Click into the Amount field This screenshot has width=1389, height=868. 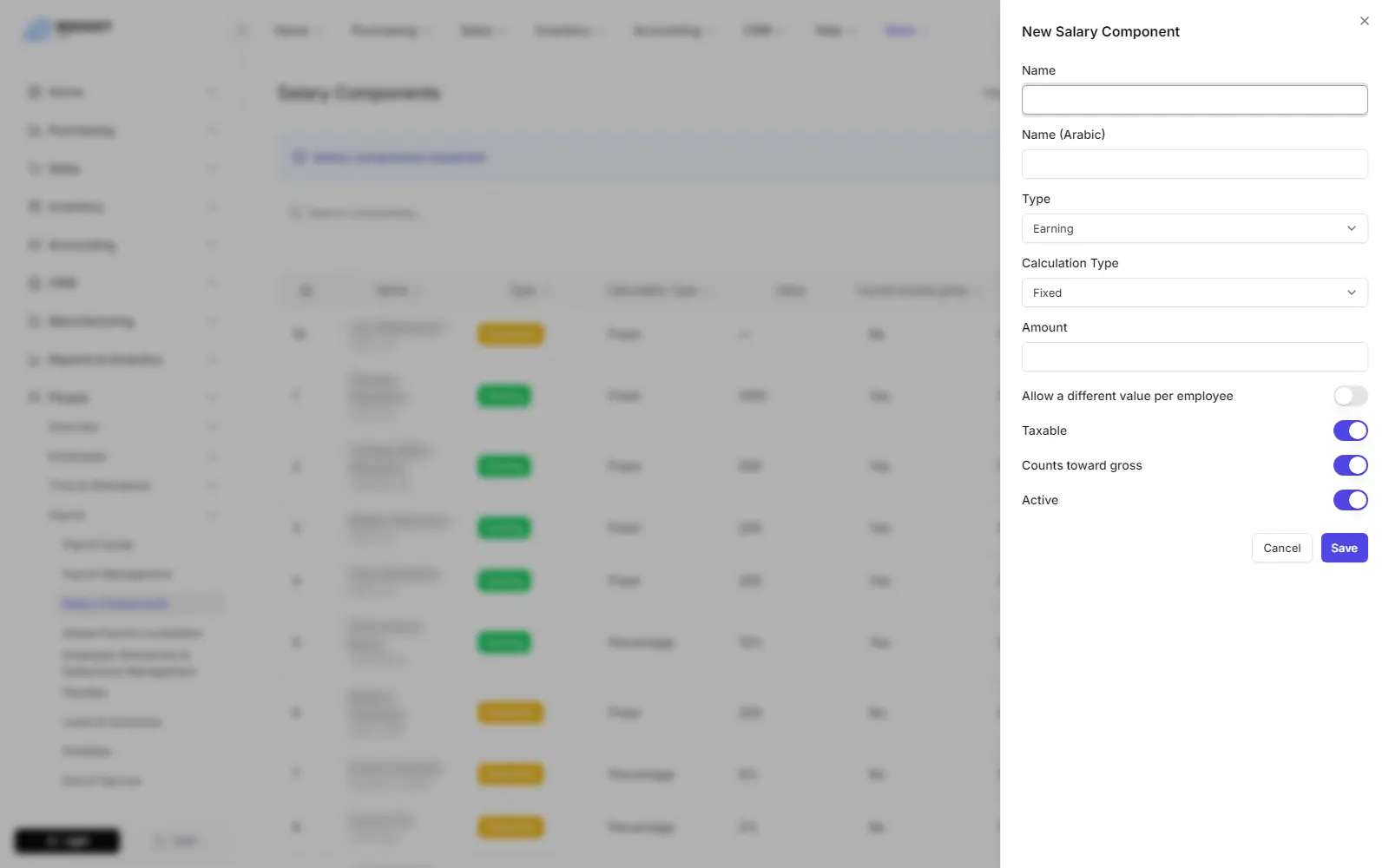pos(1195,357)
